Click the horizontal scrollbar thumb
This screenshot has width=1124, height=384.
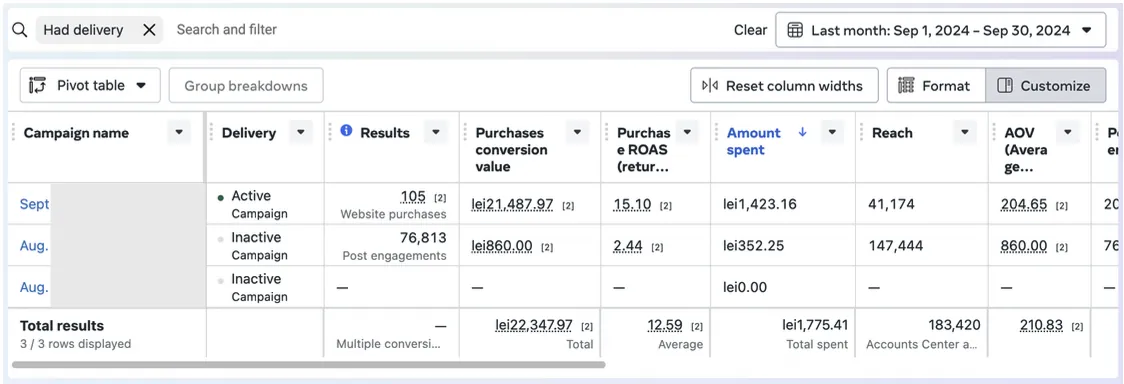pos(308,364)
